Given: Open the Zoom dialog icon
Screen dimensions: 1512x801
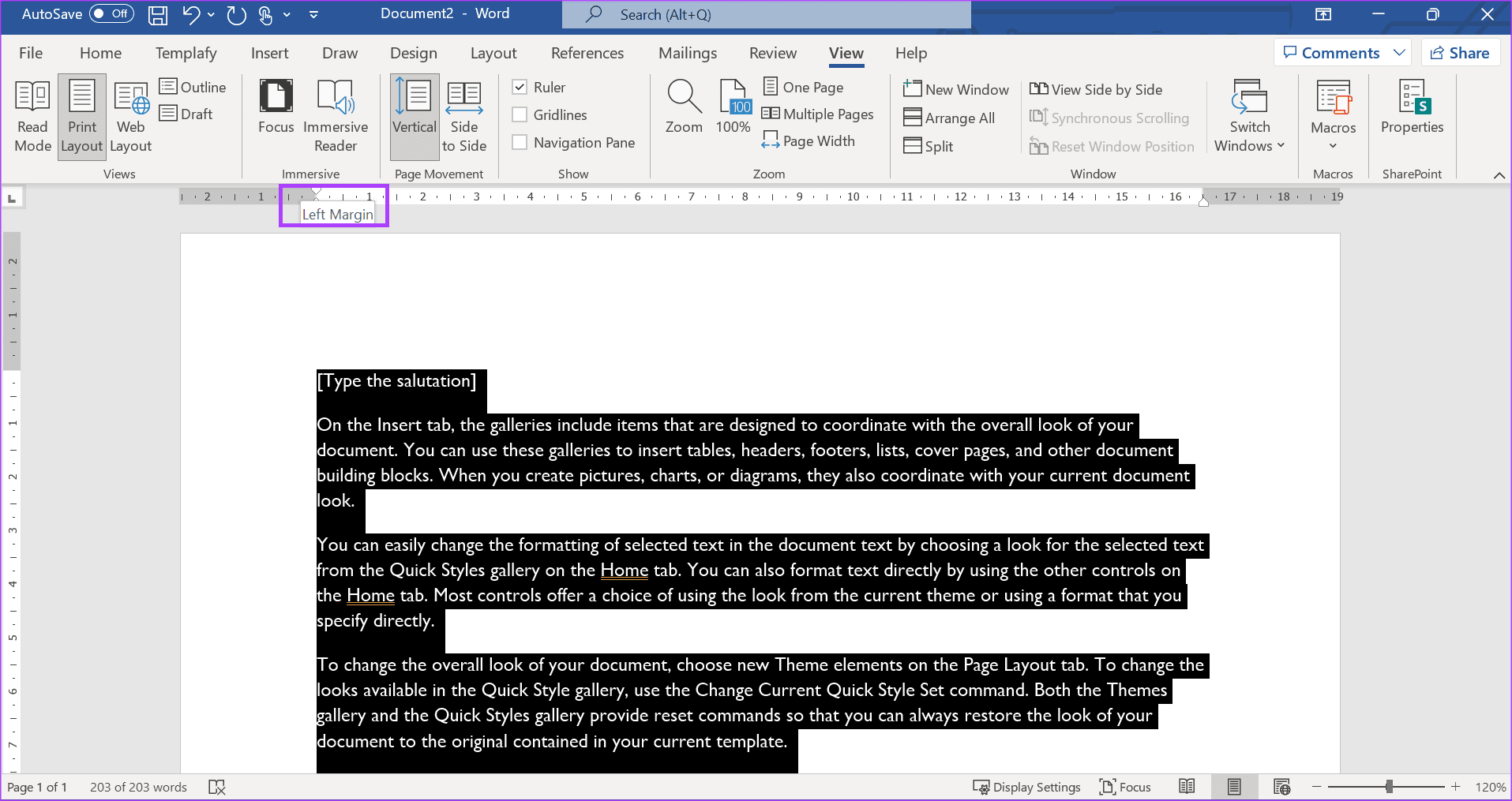Looking at the screenshot, I should pos(684,107).
